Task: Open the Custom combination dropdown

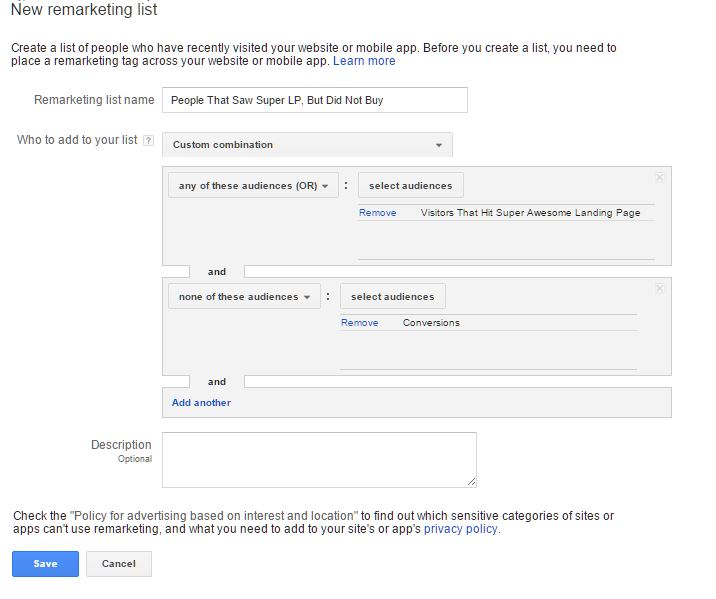Action: 307,145
